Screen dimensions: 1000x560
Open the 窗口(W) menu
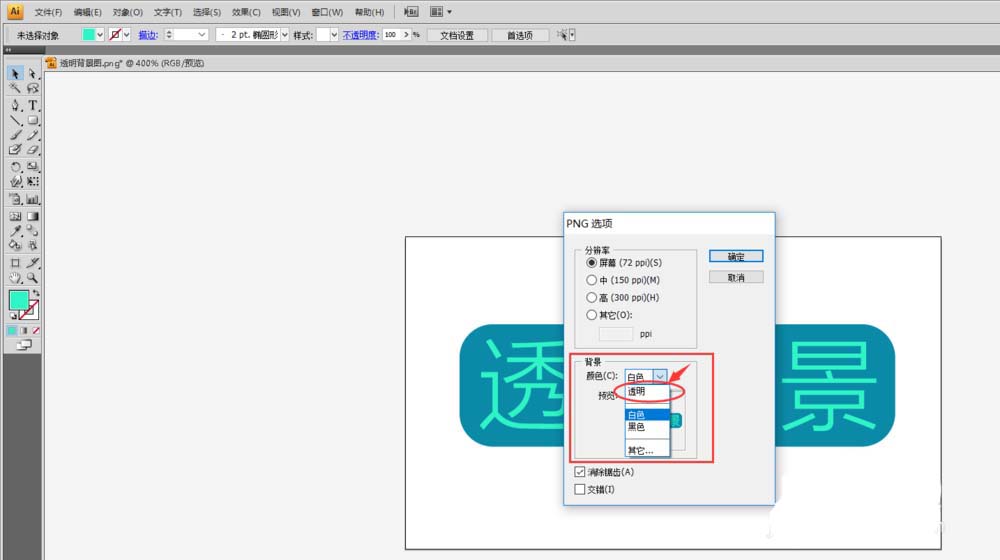coord(327,12)
